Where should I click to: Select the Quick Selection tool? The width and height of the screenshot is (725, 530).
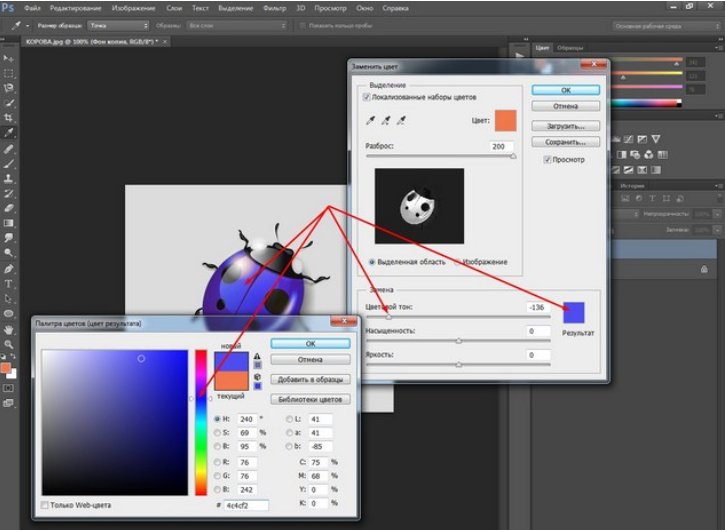pyautogui.click(x=8, y=103)
